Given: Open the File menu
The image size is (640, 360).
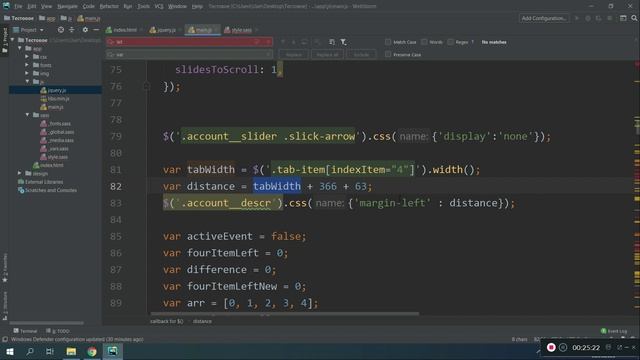Looking at the screenshot, I should 18,6.
